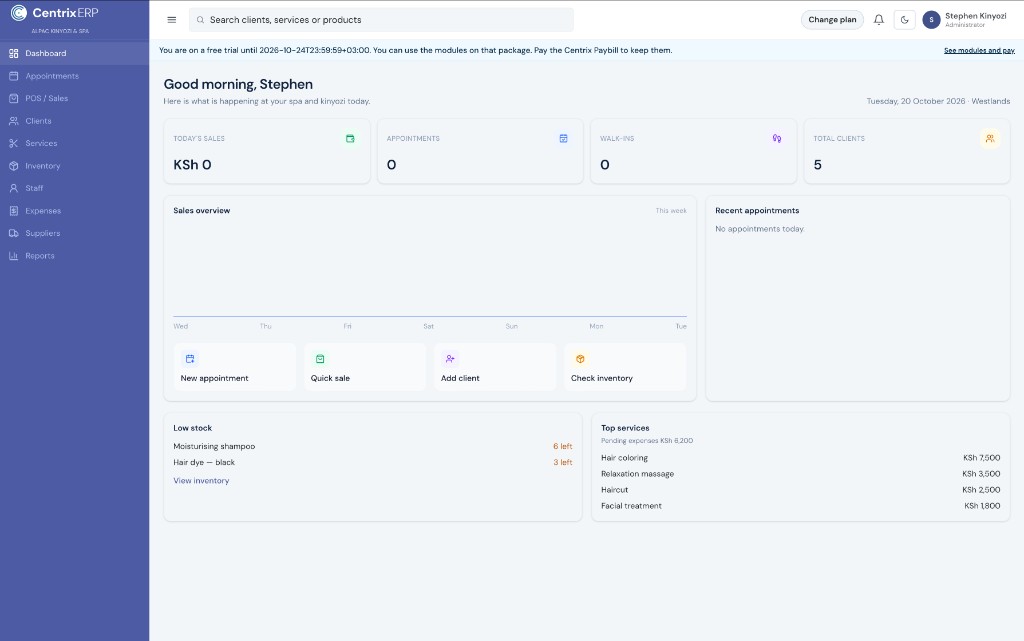Follow the See modules and pay link
This screenshot has height=641, width=1024.
(x=979, y=50)
